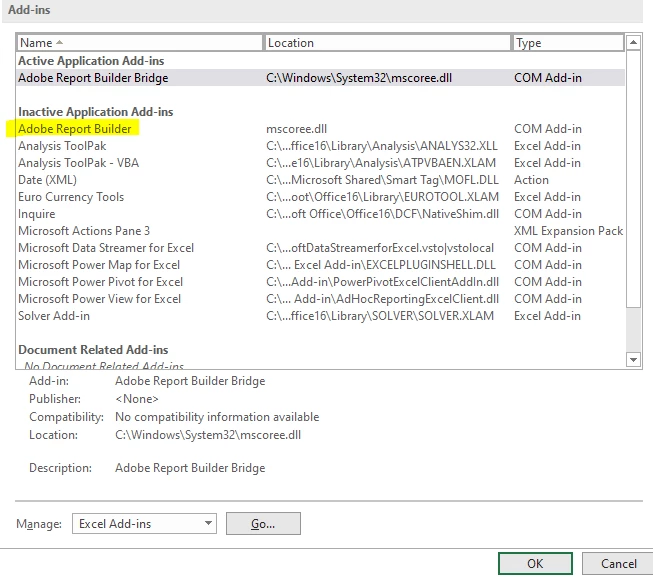Viewport: 653px width, 581px height.
Task: Click the PowerPivotExcelClientAddIn.dll location path
Action: [382, 282]
